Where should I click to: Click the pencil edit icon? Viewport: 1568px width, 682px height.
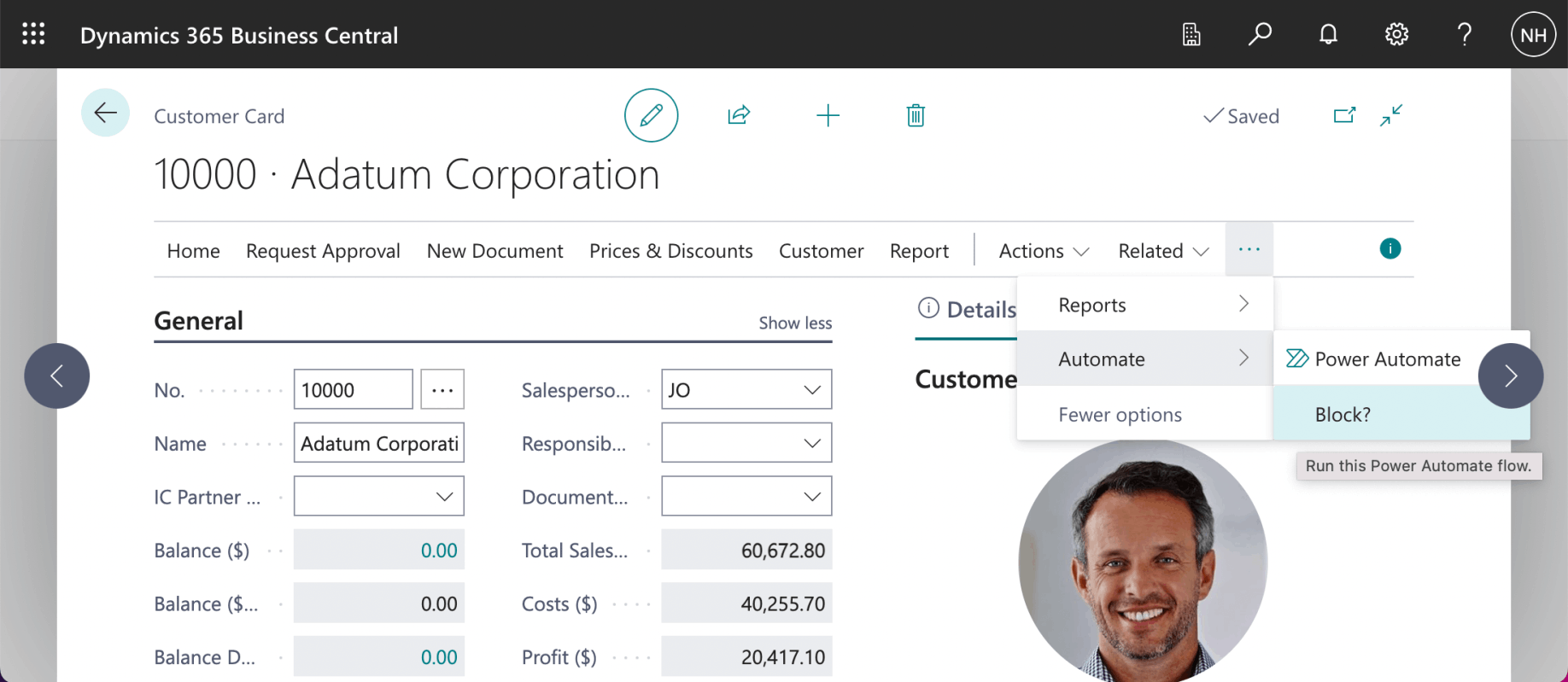(651, 115)
